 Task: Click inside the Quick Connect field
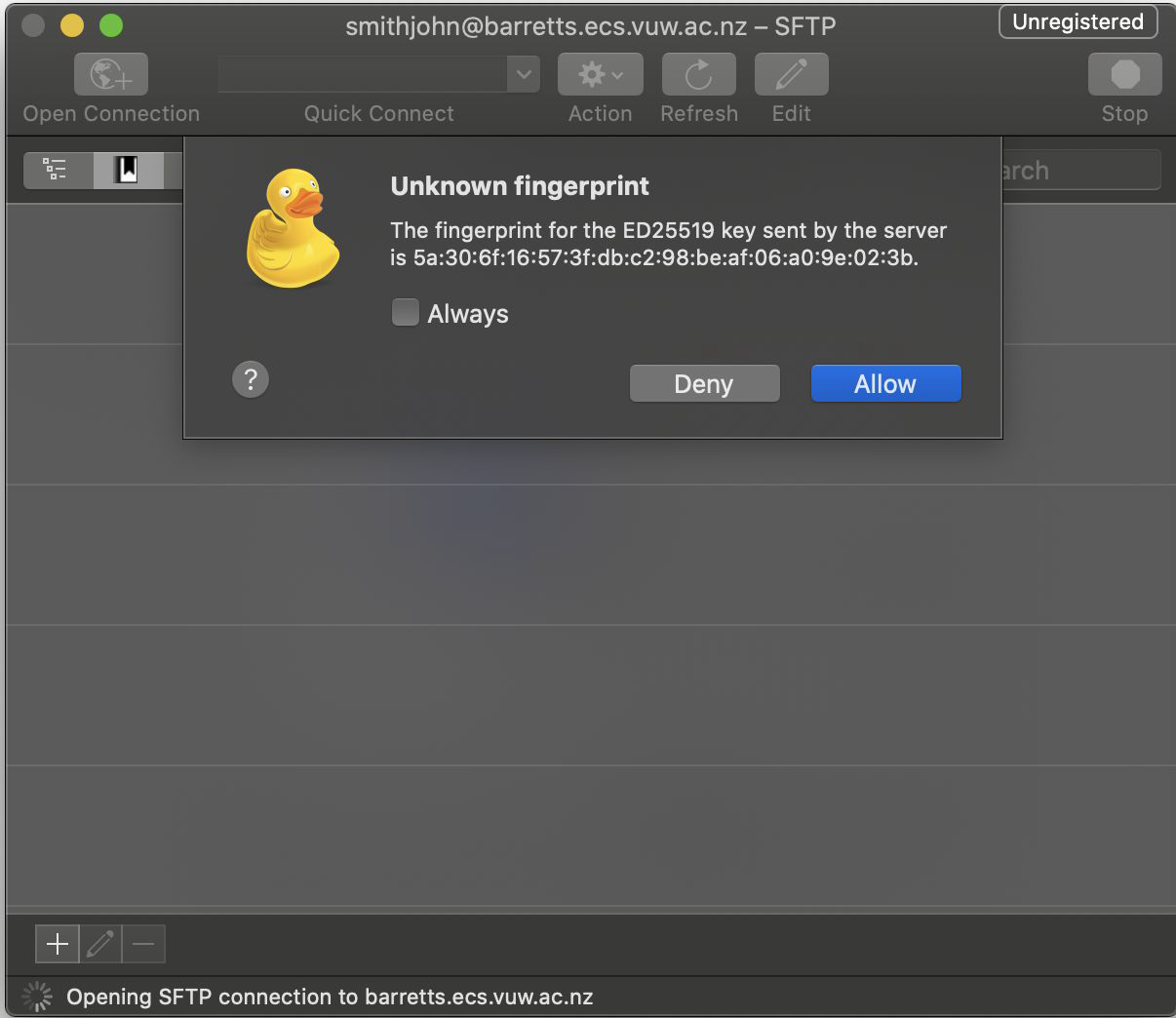pos(362,74)
